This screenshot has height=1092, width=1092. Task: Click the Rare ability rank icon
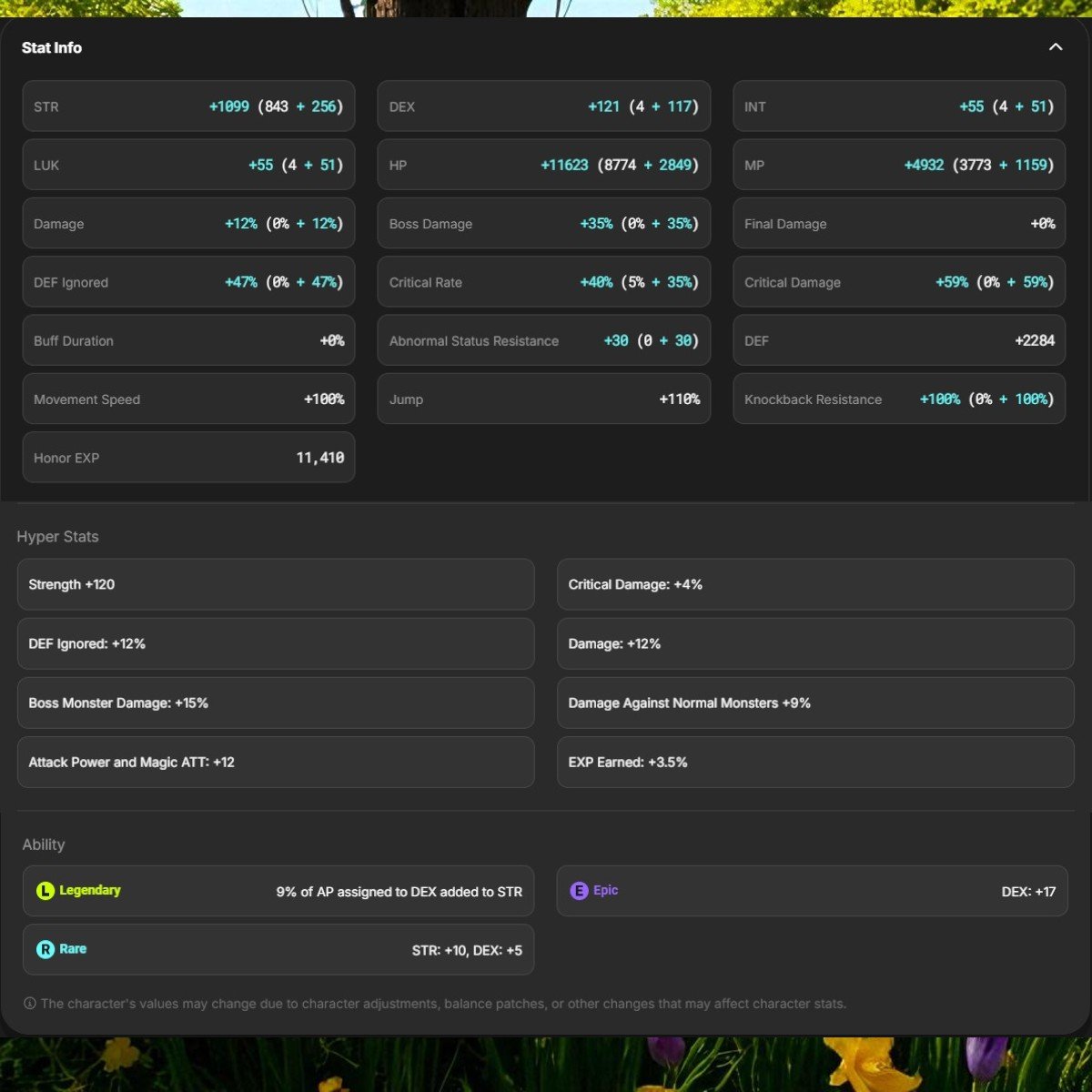coord(45,949)
